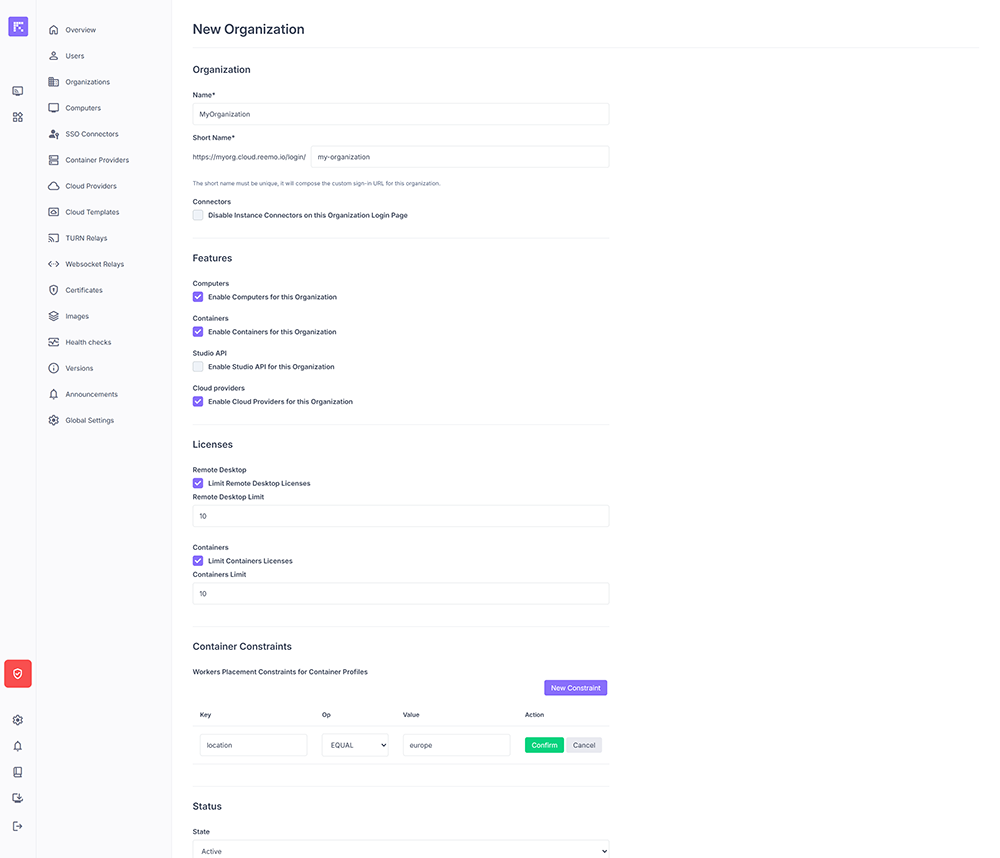Click the apps grid icon in left rail

[x=18, y=117]
